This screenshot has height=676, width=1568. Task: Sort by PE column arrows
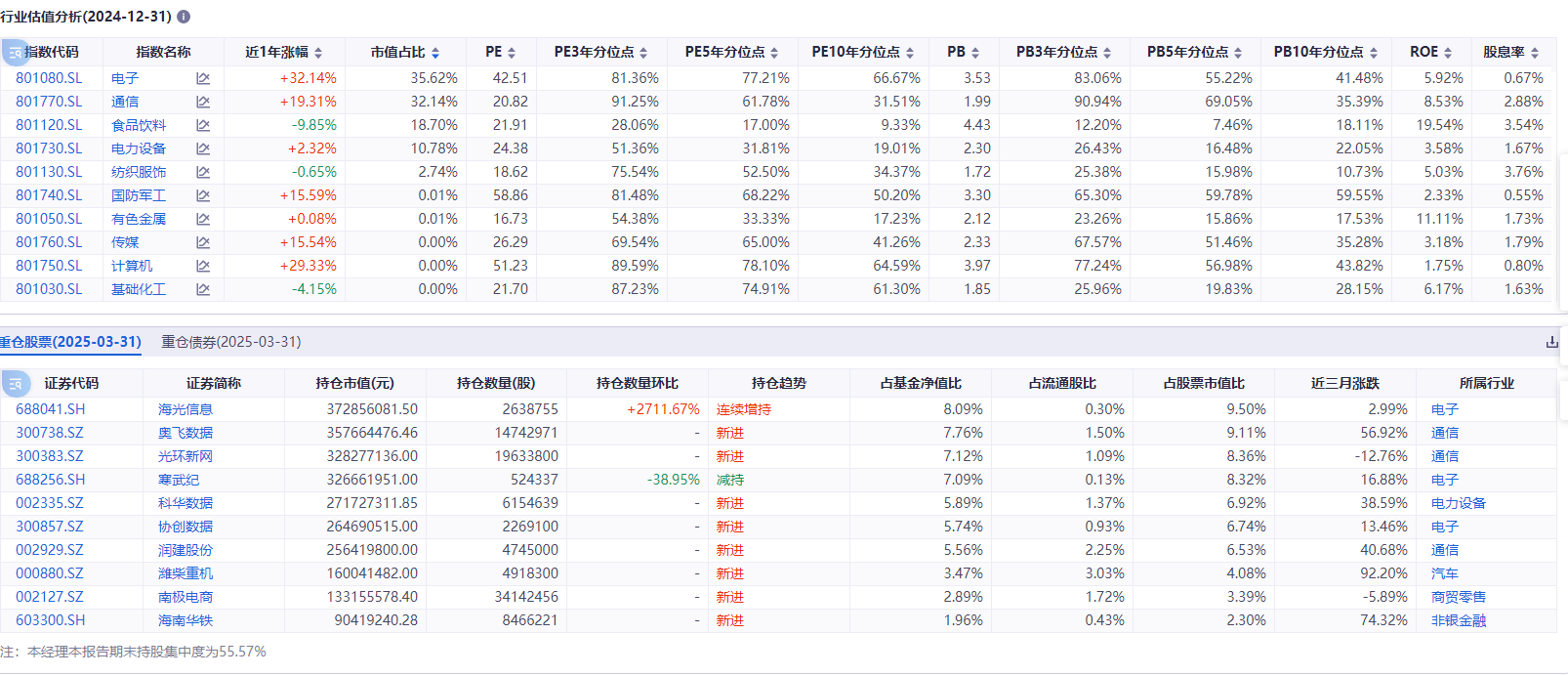point(512,53)
